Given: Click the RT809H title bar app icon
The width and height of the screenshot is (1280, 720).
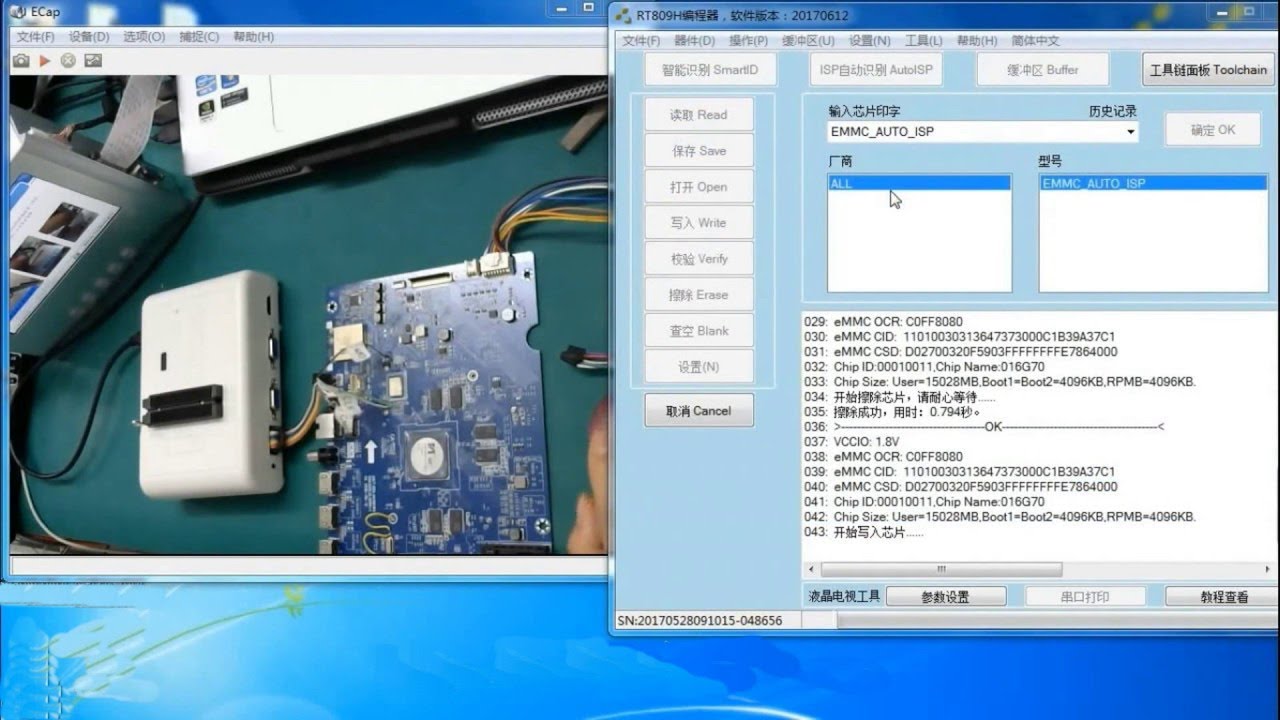Looking at the screenshot, I should pyautogui.click(x=624, y=15).
